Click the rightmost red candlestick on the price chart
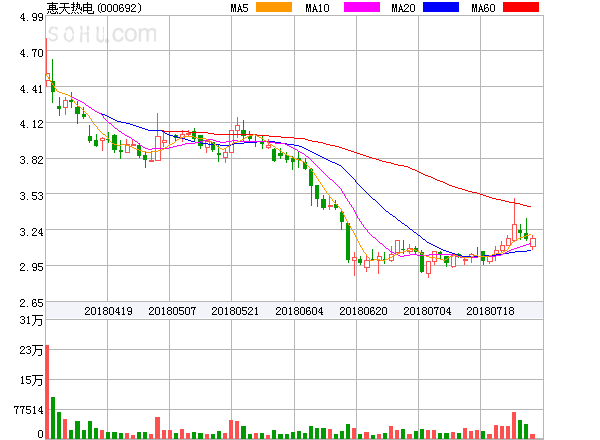This screenshot has height=440, width=600. point(533,242)
